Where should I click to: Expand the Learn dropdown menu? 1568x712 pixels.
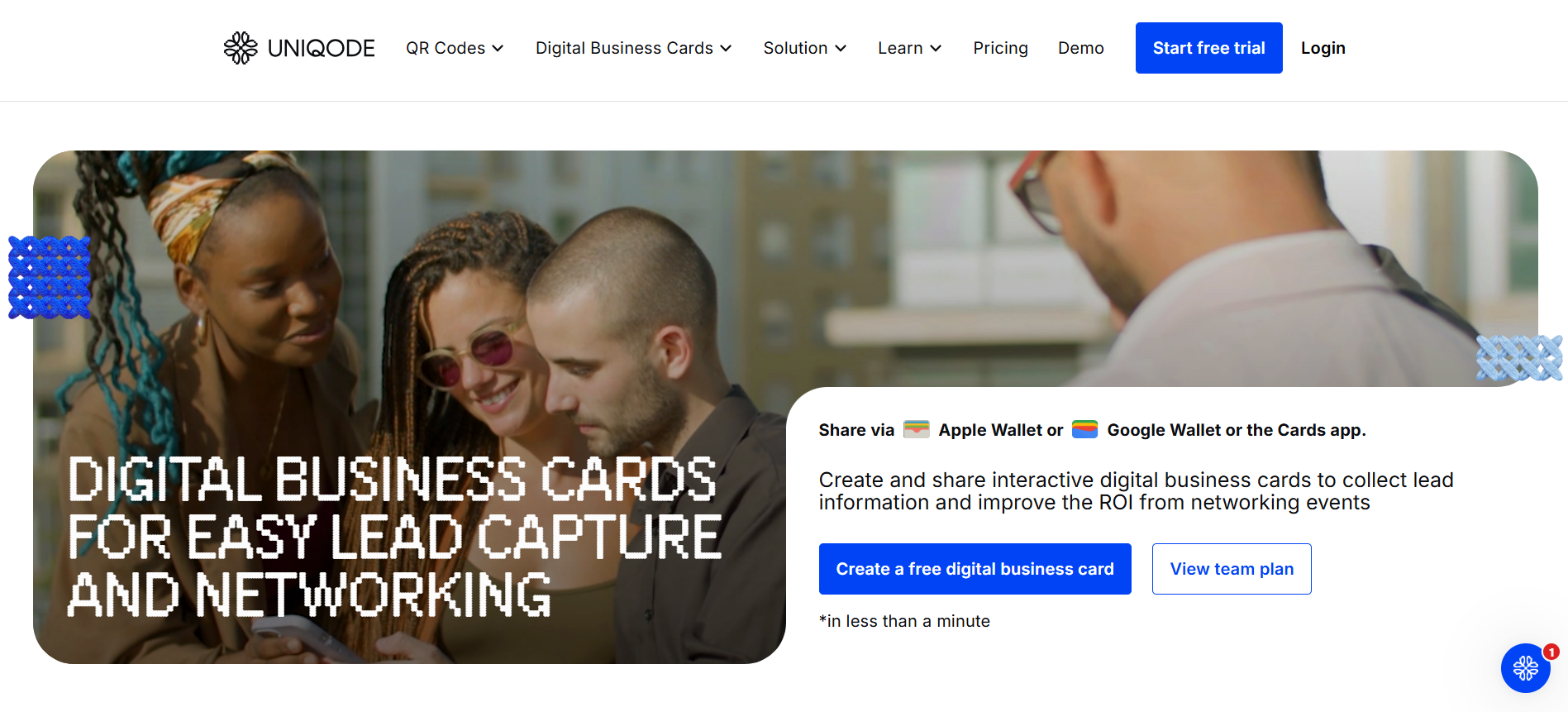909,48
